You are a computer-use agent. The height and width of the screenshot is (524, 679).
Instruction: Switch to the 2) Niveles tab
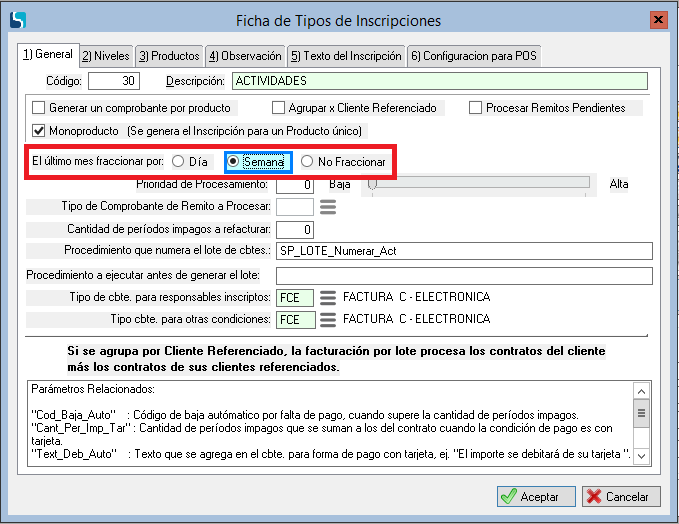(104, 56)
